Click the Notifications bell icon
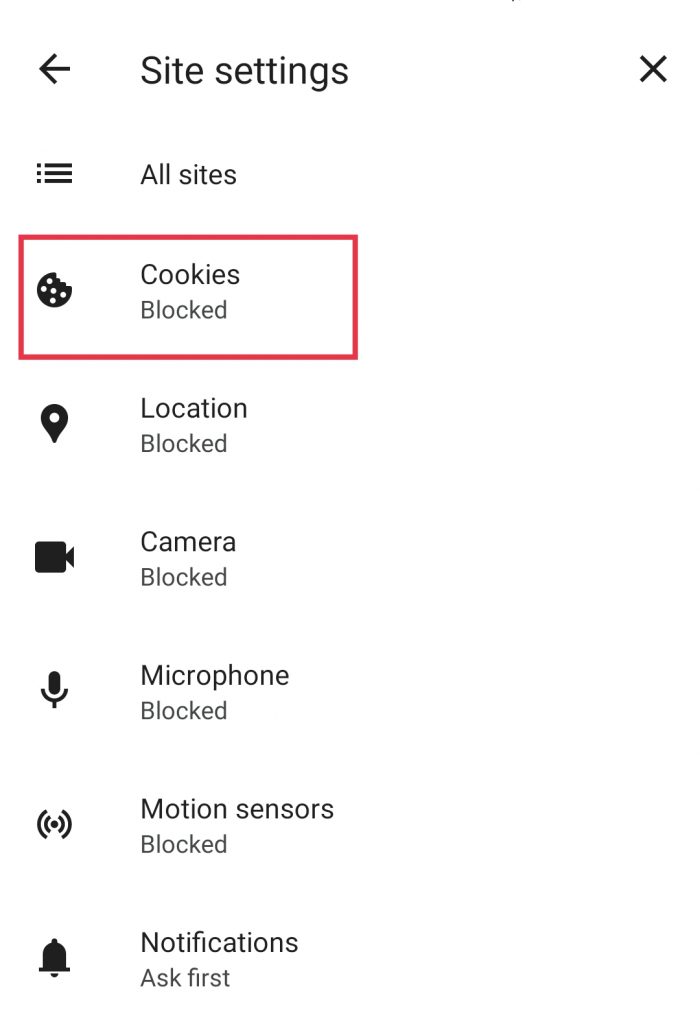 pos(55,959)
